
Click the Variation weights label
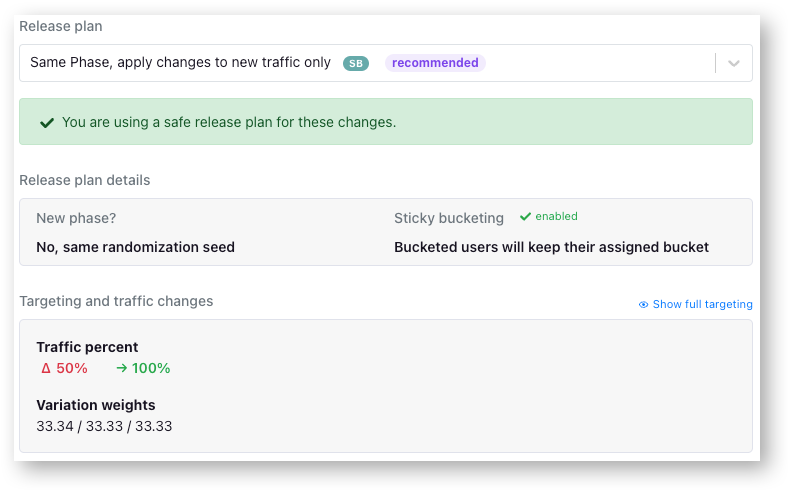coord(96,405)
